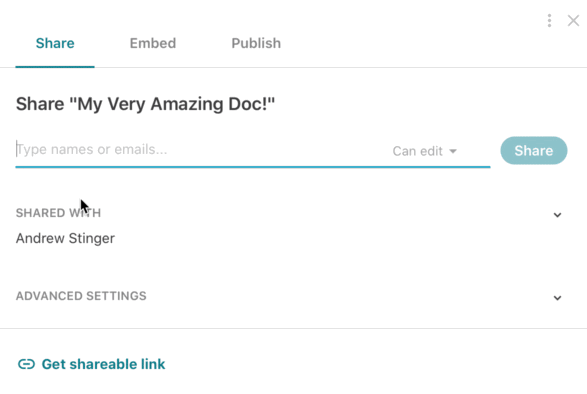The image size is (587, 394).
Task: Click the teal Share button
Action: click(x=534, y=151)
